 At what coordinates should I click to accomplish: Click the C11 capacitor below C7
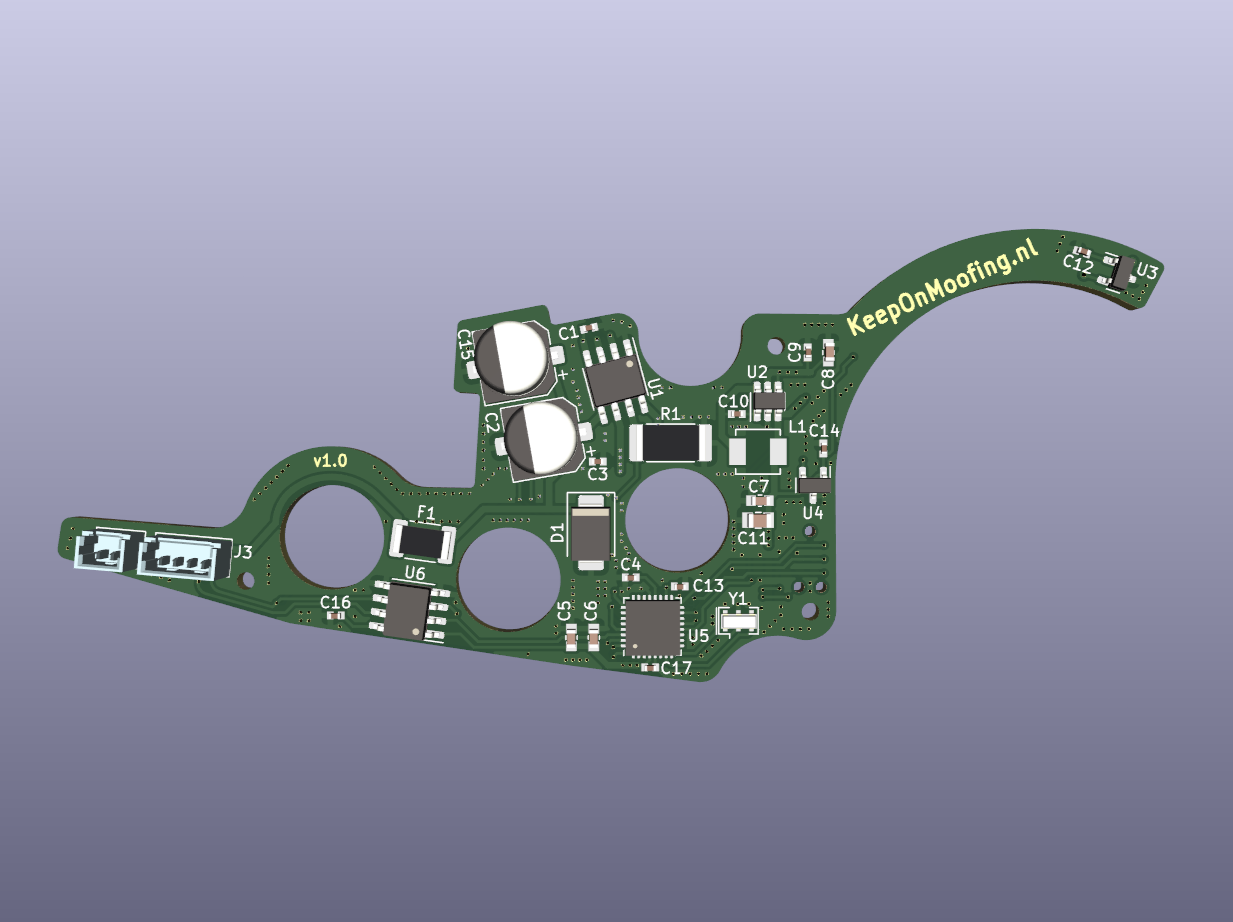coord(759,520)
